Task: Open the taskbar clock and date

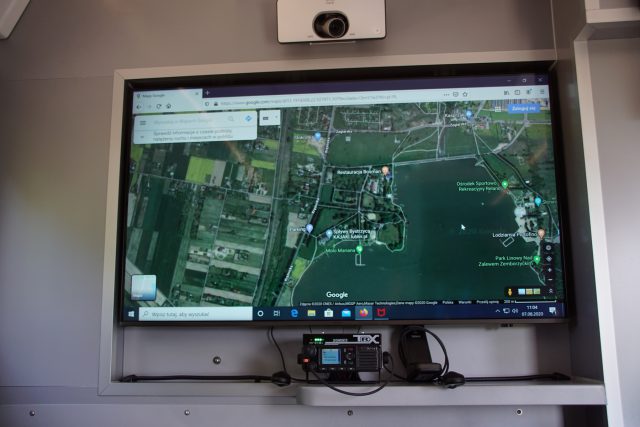Action: pyautogui.click(x=532, y=311)
